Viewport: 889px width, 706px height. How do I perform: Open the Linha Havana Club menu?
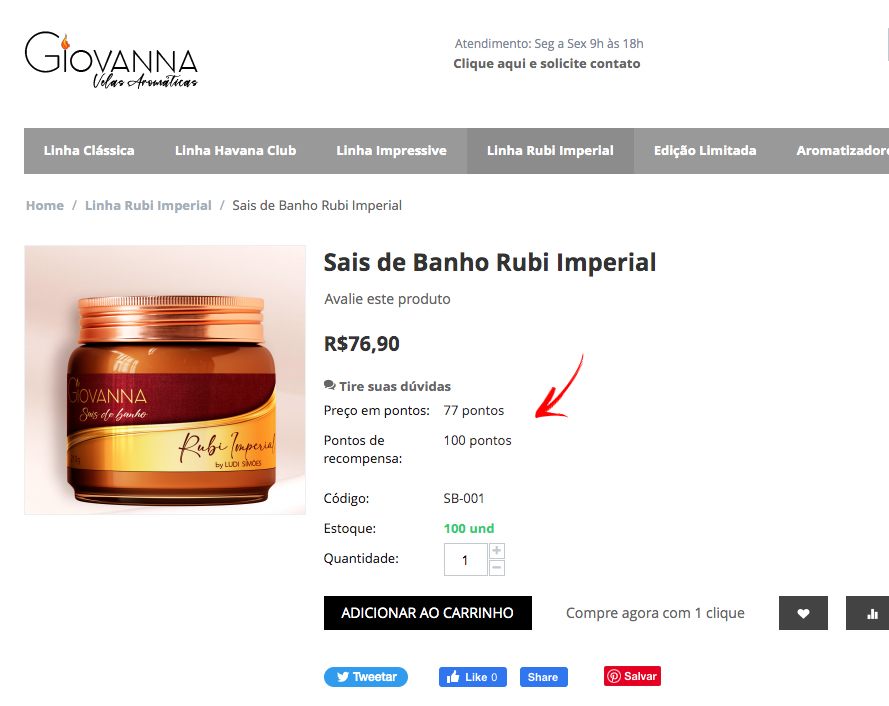(235, 151)
